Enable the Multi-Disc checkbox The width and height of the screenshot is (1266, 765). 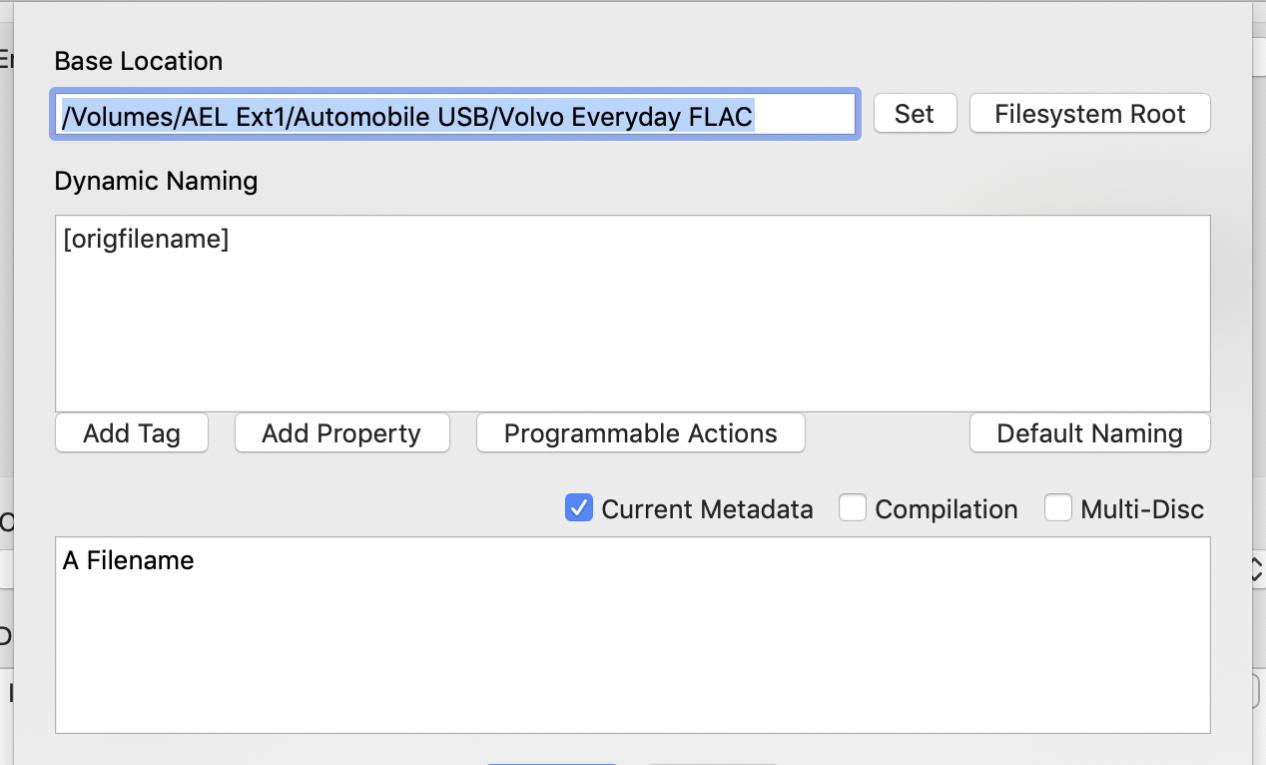click(1057, 509)
